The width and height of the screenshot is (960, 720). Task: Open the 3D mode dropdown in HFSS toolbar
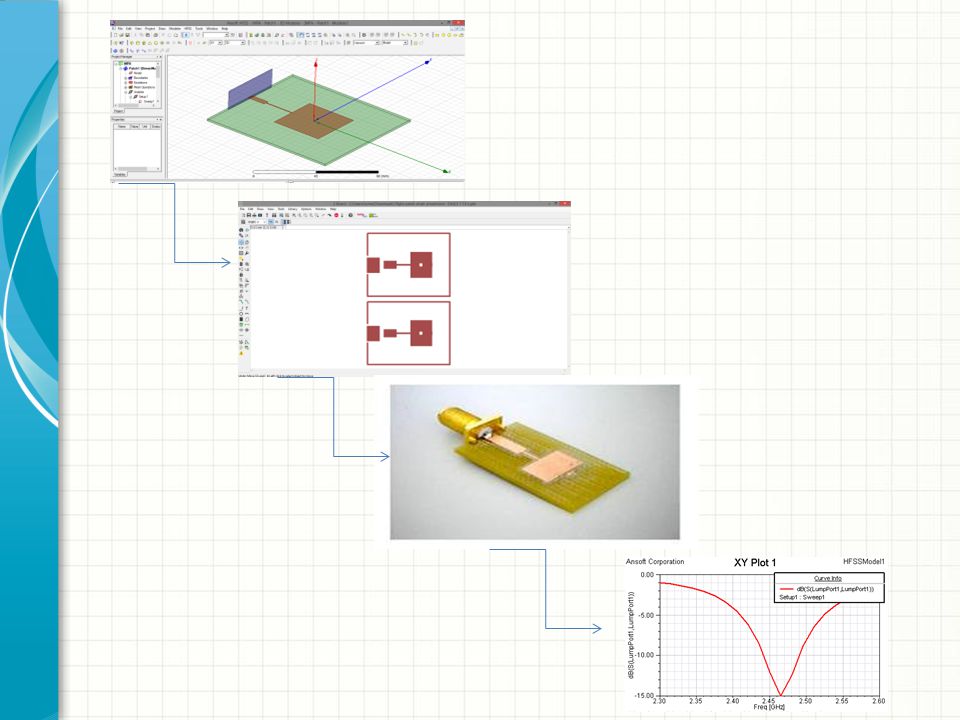(235, 43)
